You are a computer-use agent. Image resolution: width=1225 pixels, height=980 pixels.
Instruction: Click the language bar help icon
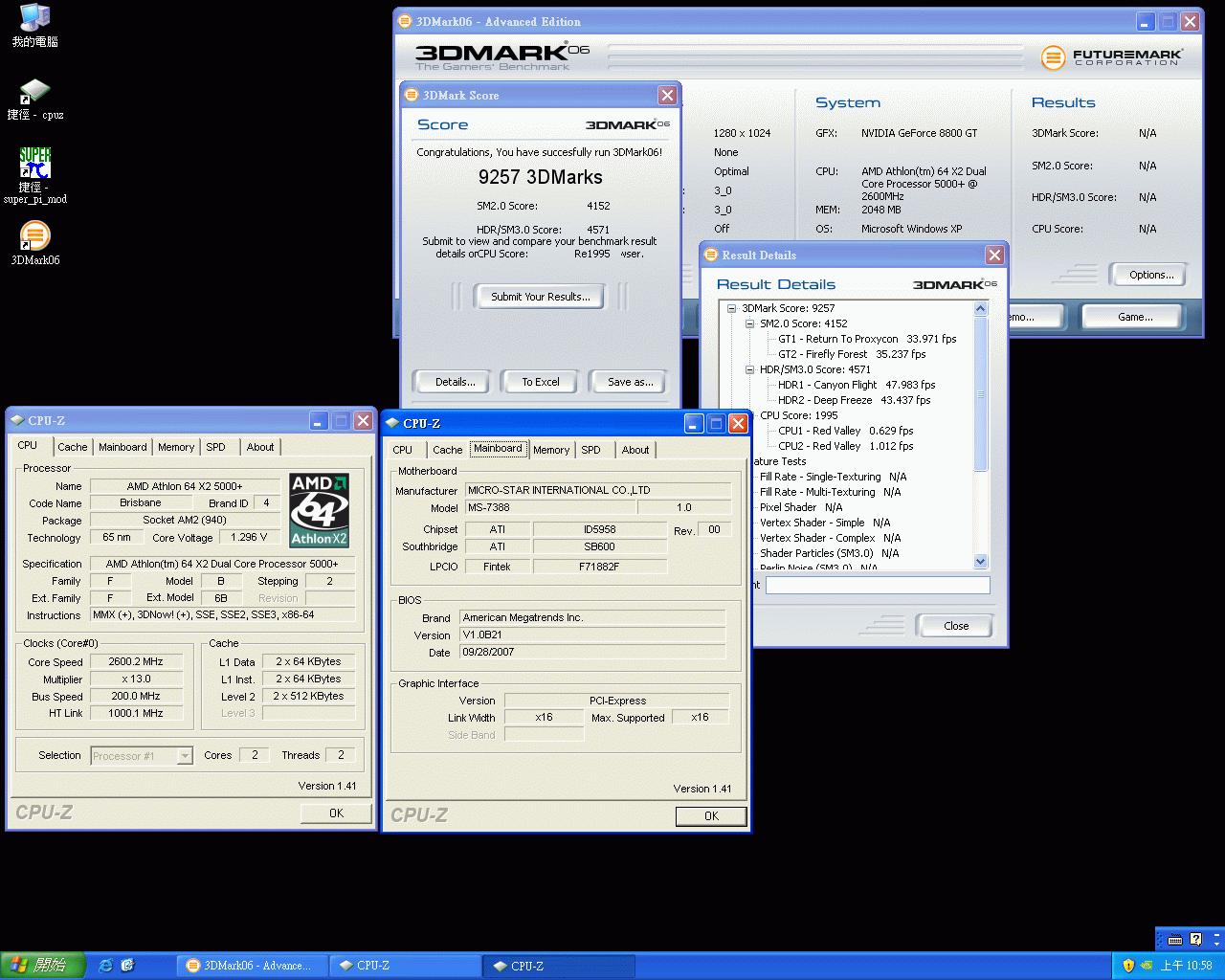click(x=1195, y=939)
